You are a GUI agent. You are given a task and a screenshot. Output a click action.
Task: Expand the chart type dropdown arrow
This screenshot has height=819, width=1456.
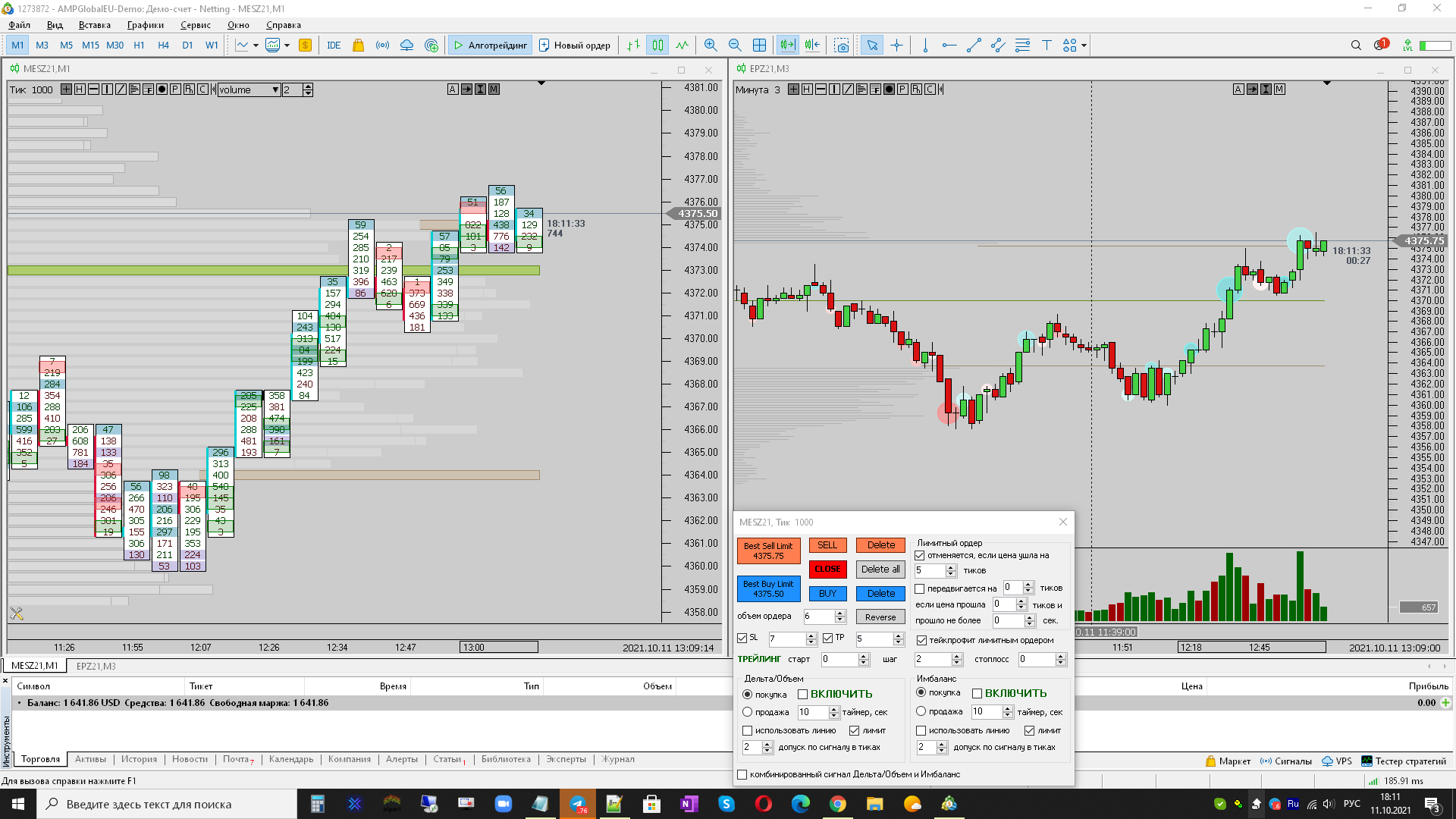click(x=256, y=45)
